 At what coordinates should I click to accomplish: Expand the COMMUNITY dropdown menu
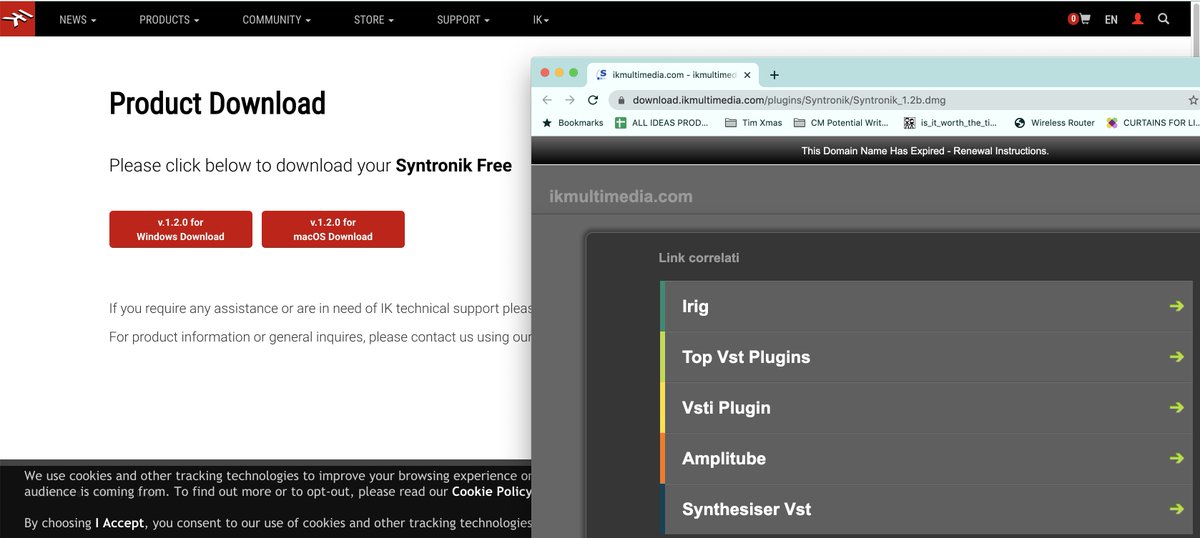pyautogui.click(x=277, y=19)
